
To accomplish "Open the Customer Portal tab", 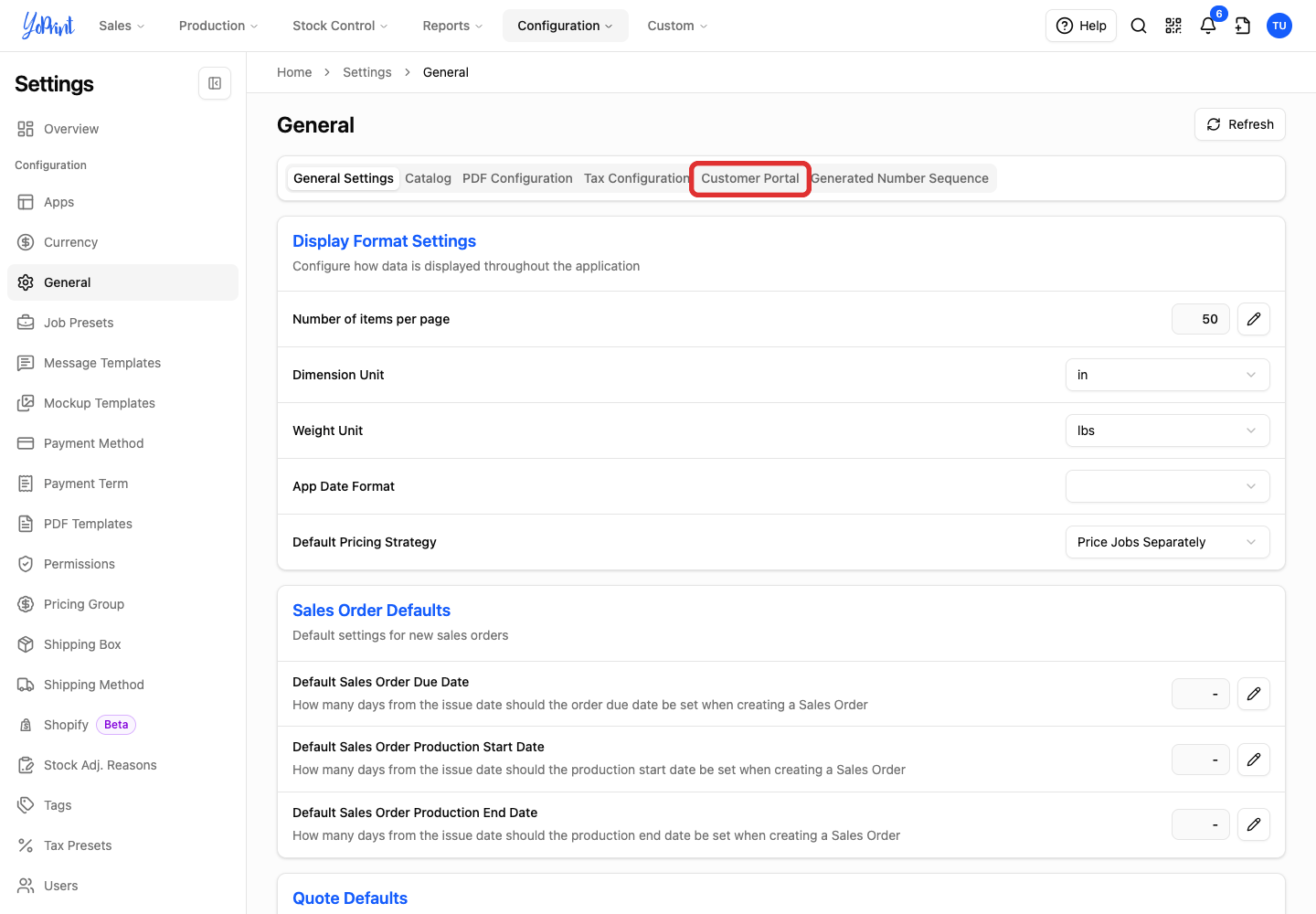I will point(750,178).
